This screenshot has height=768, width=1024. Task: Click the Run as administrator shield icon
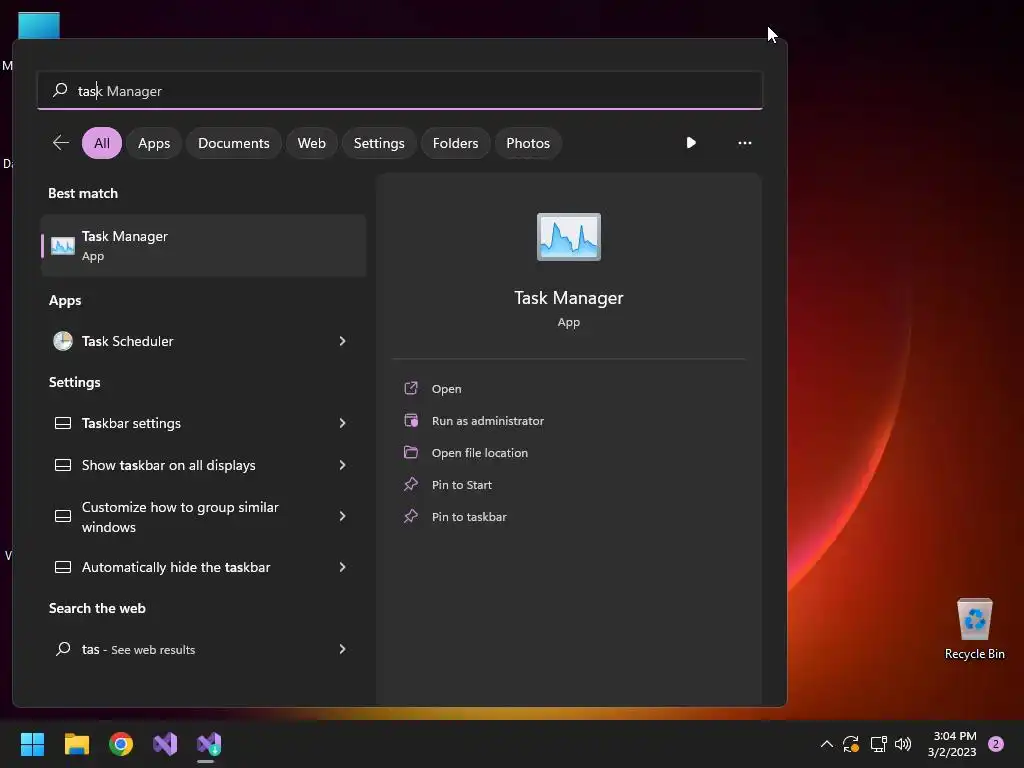tap(411, 421)
